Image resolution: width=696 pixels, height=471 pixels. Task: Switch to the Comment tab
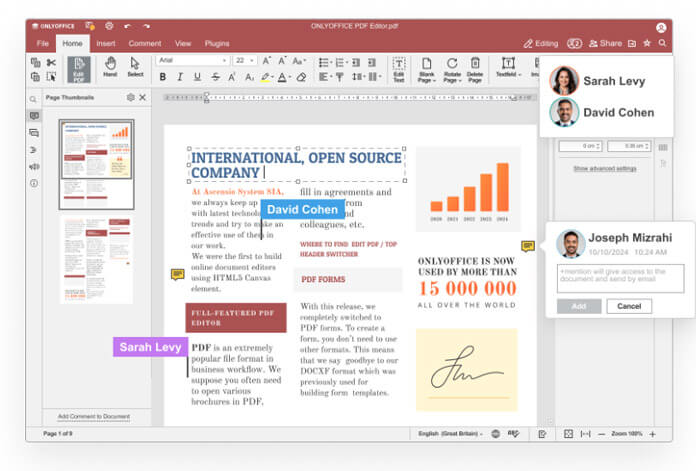point(145,44)
